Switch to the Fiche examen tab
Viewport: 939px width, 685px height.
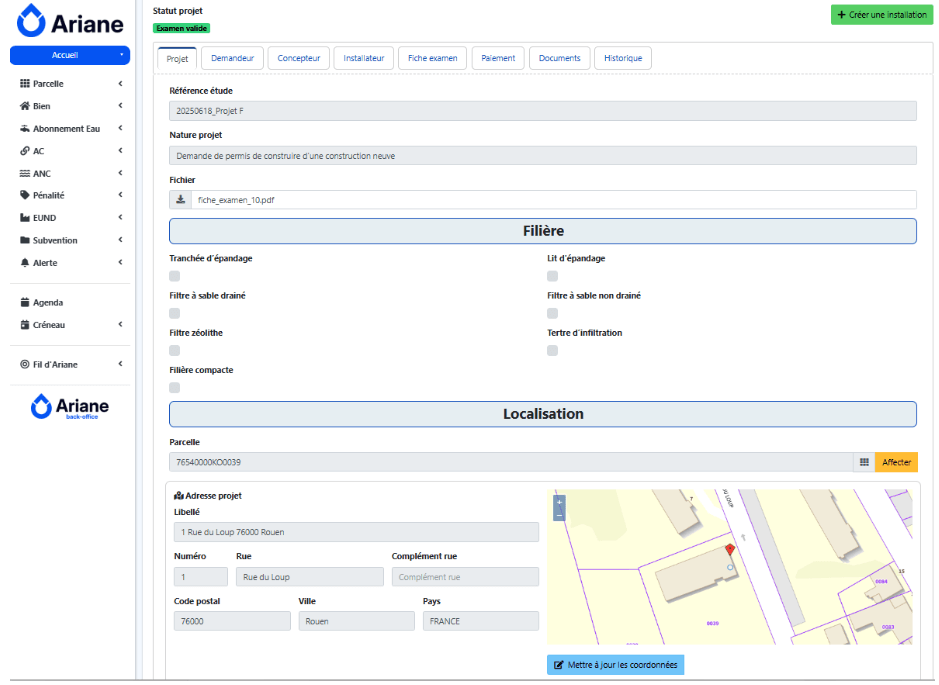[432, 58]
